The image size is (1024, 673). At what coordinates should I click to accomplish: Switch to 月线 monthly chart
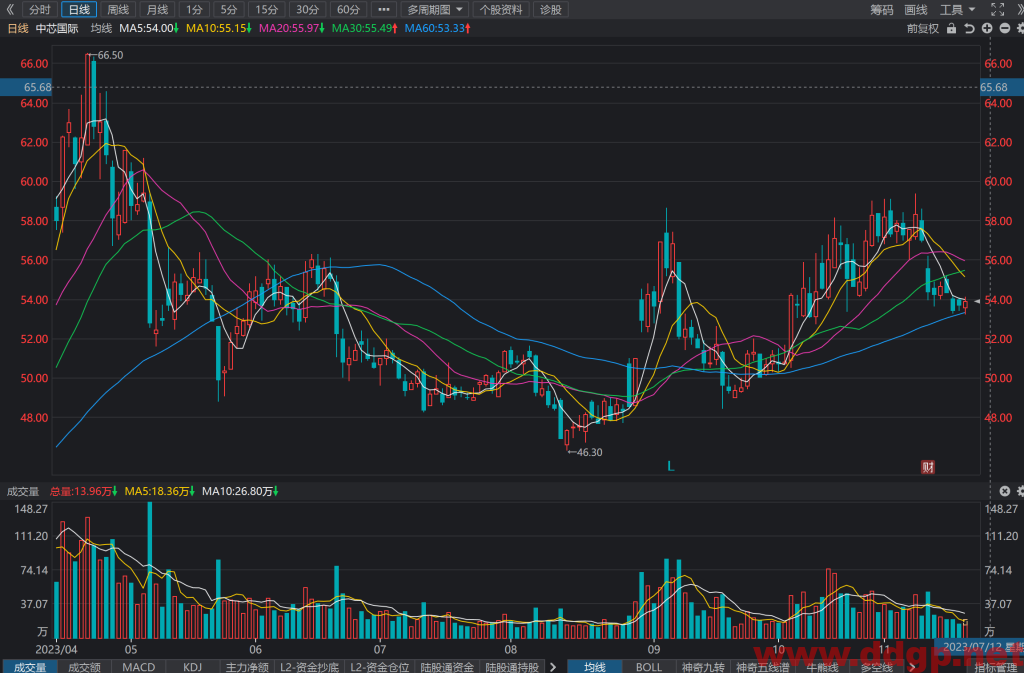[157, 10]
